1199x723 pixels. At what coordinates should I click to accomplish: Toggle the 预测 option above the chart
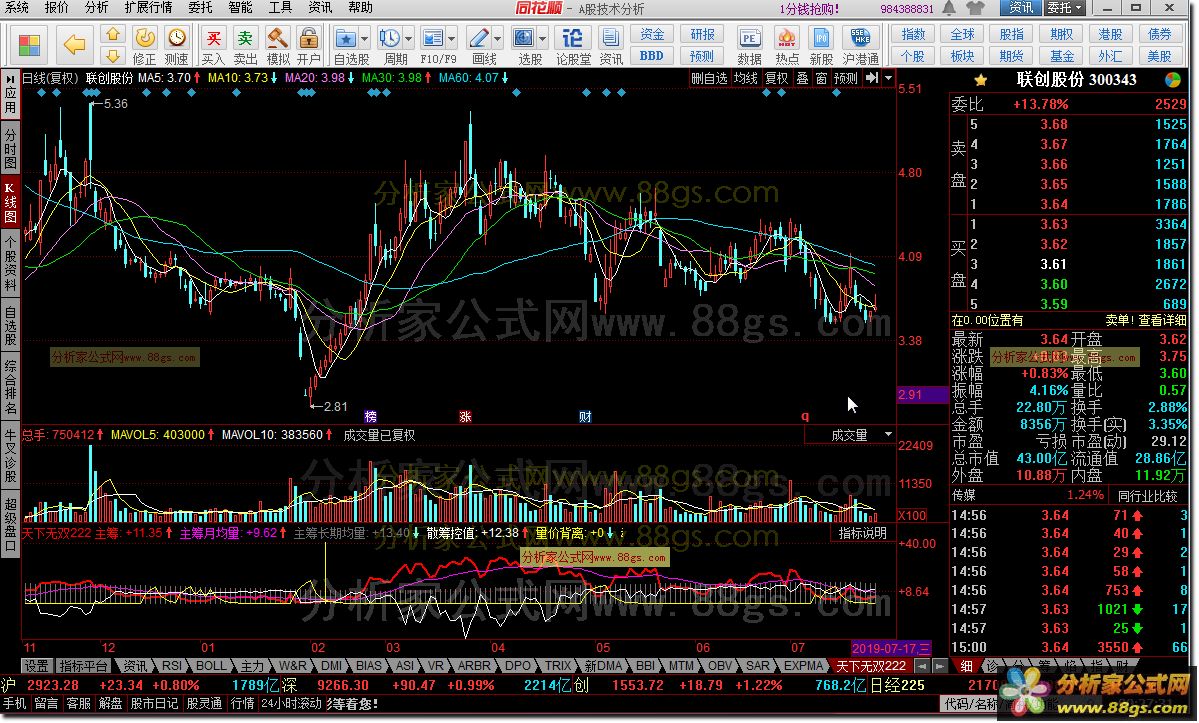846,78
